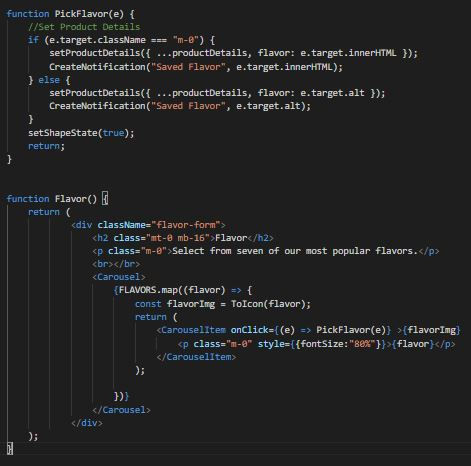Screen dimensions: 471x466
Task: Click the closing "</h2>" tag
Action: click(x=260, y=238)
